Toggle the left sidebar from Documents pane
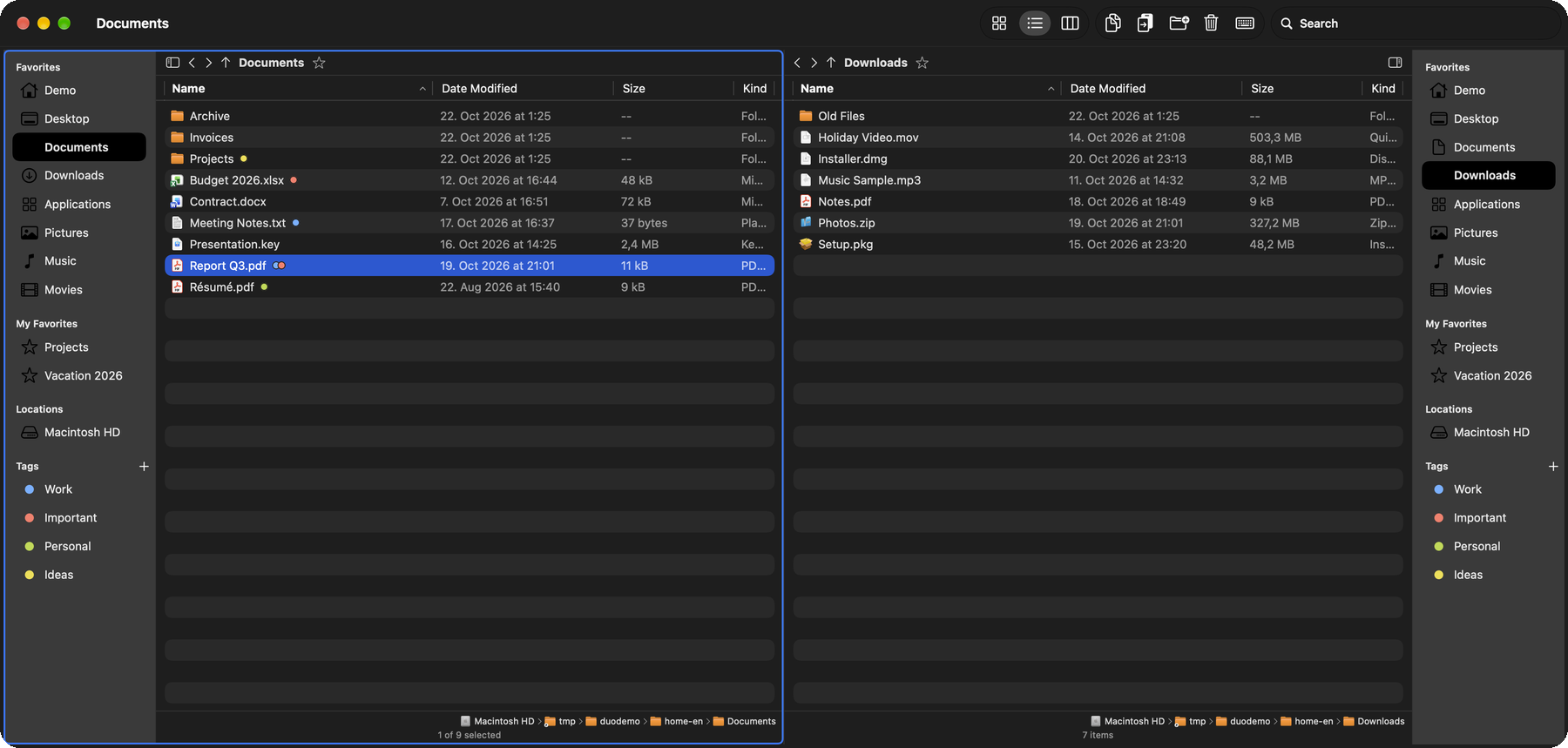1568x748 pixels. click(x=172, y=63)
